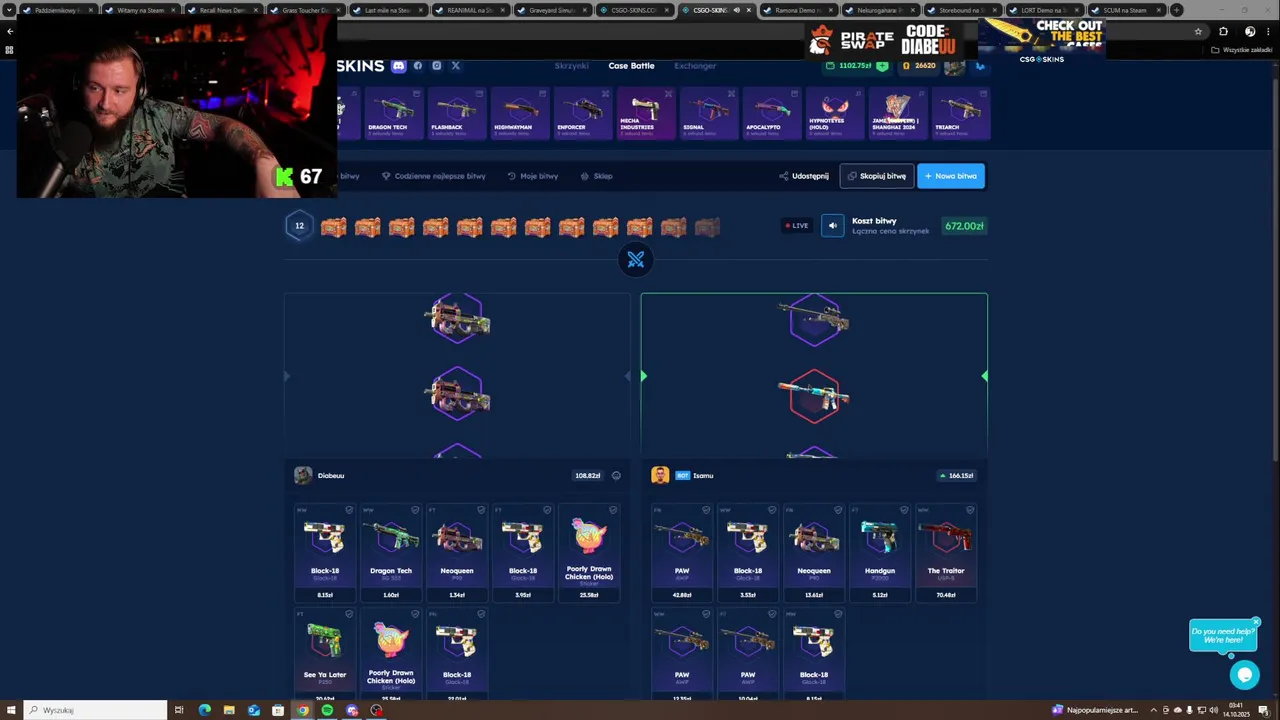Click Isamu's 166.15zł total
This screenshot has width=1280, height=720.
[x=957, y=476]
